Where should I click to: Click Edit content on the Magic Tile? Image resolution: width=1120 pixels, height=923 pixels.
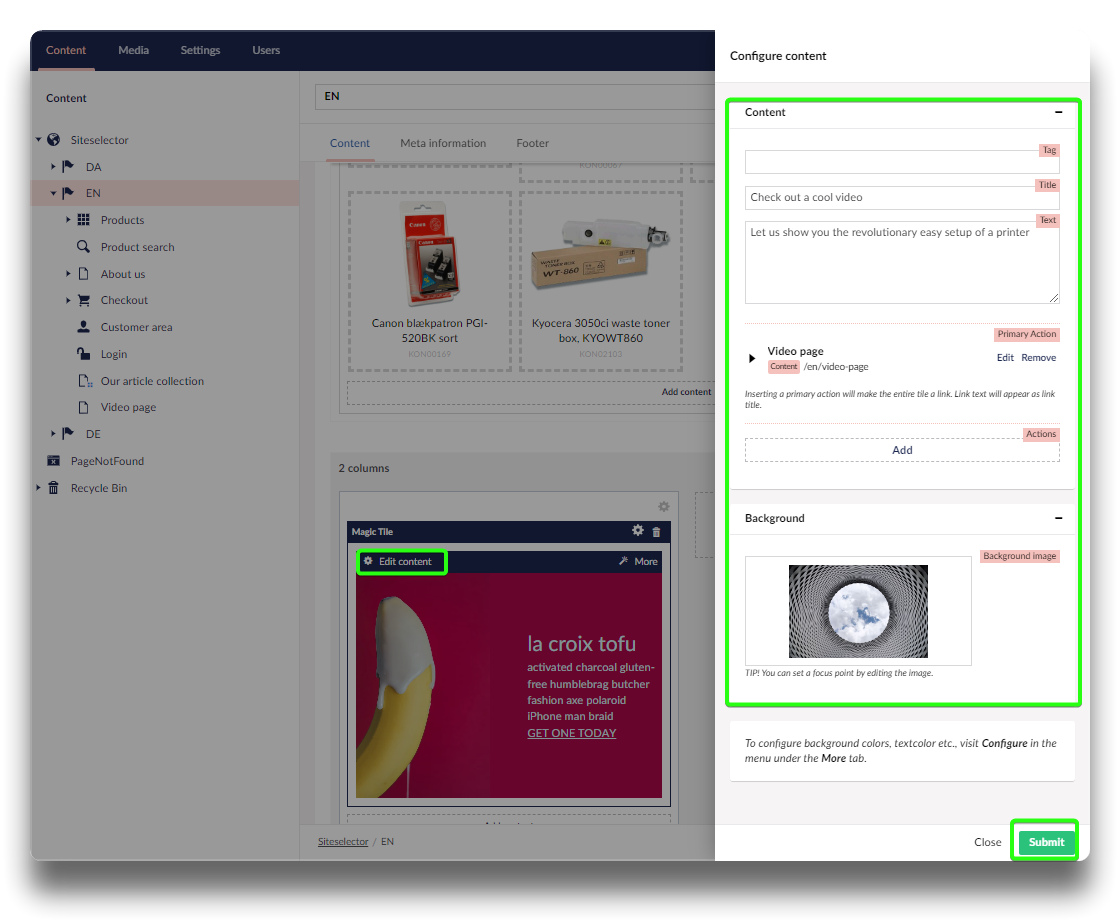tap(402, 562)
